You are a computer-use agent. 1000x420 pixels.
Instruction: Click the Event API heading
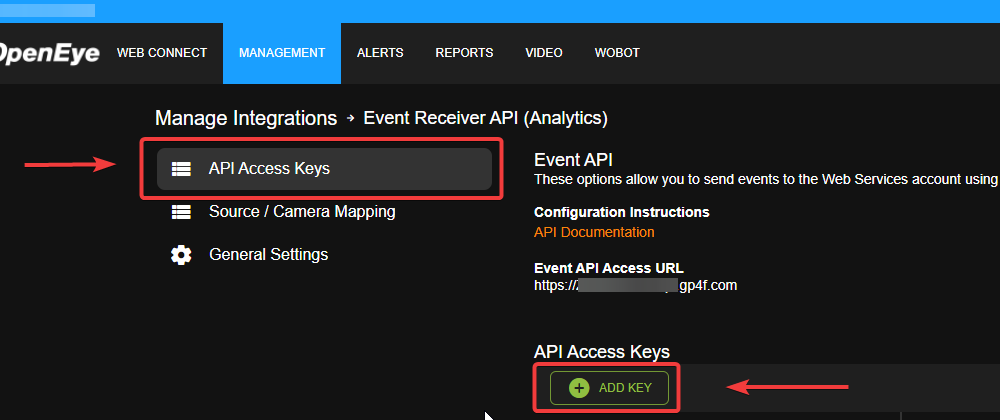(573, 159)
